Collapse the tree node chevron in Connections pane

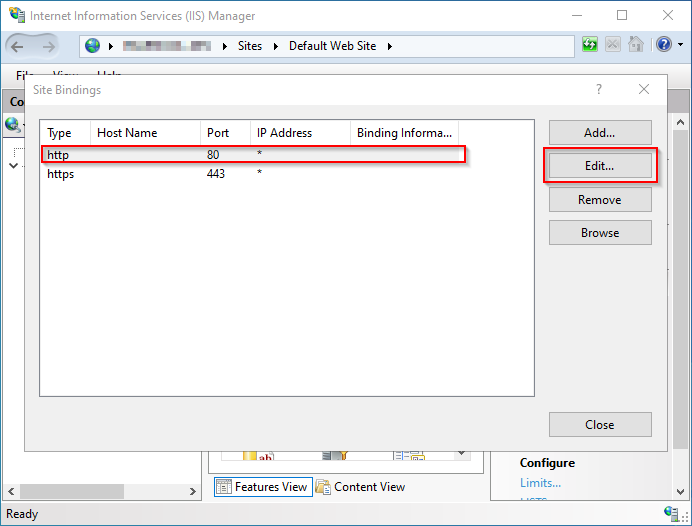(x=14, y=165)
